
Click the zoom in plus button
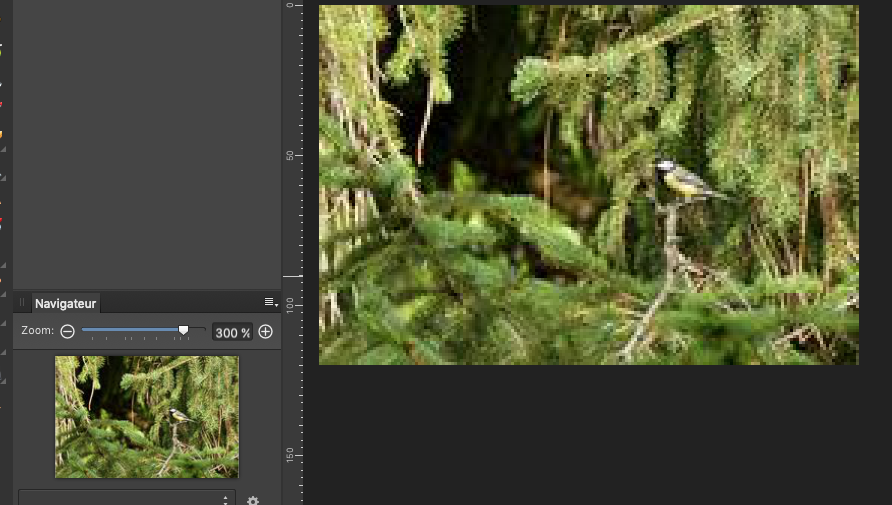coord(265,332)
